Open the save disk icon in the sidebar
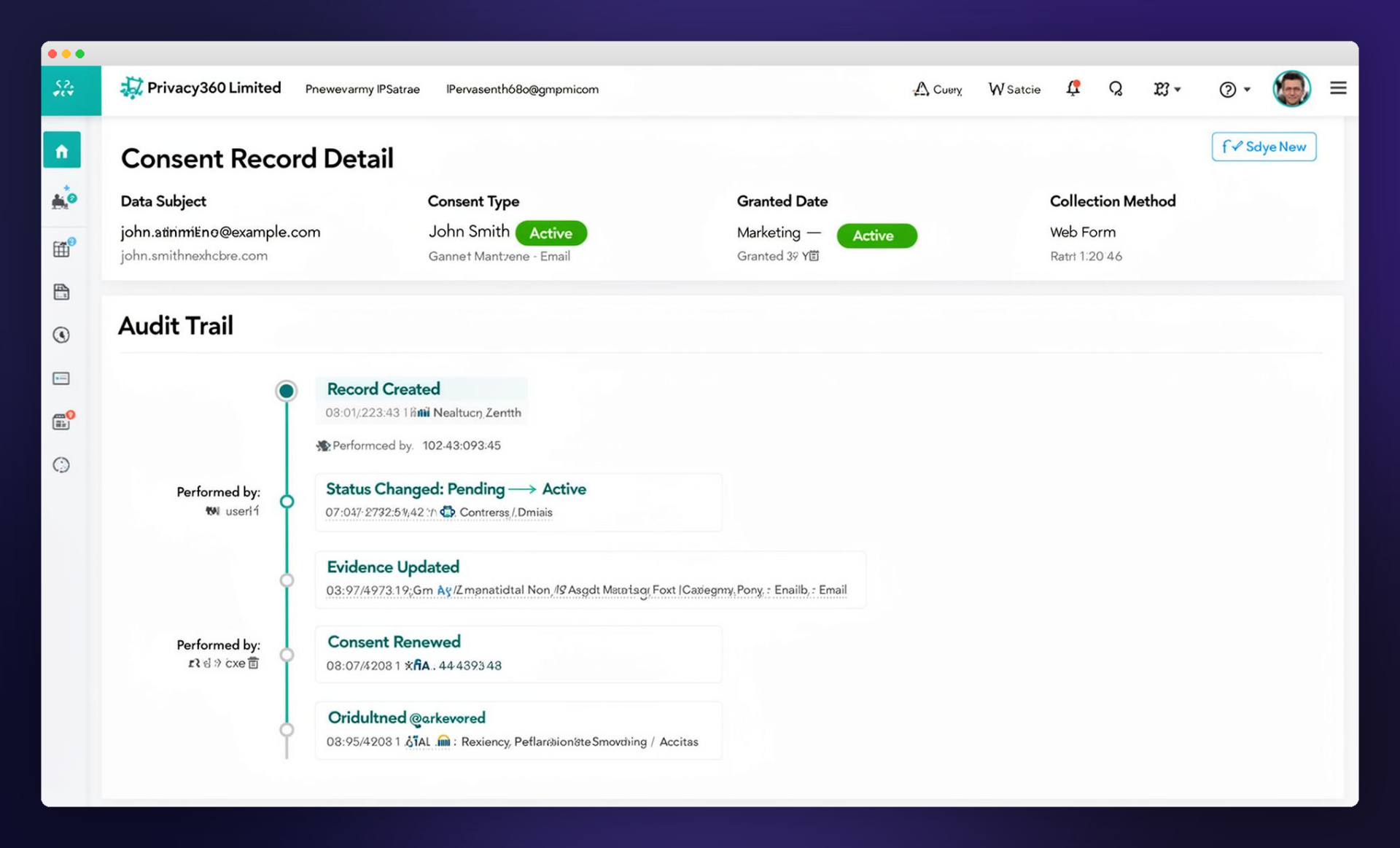Screen dimensions: 1400x848 (x=61, y=292)
